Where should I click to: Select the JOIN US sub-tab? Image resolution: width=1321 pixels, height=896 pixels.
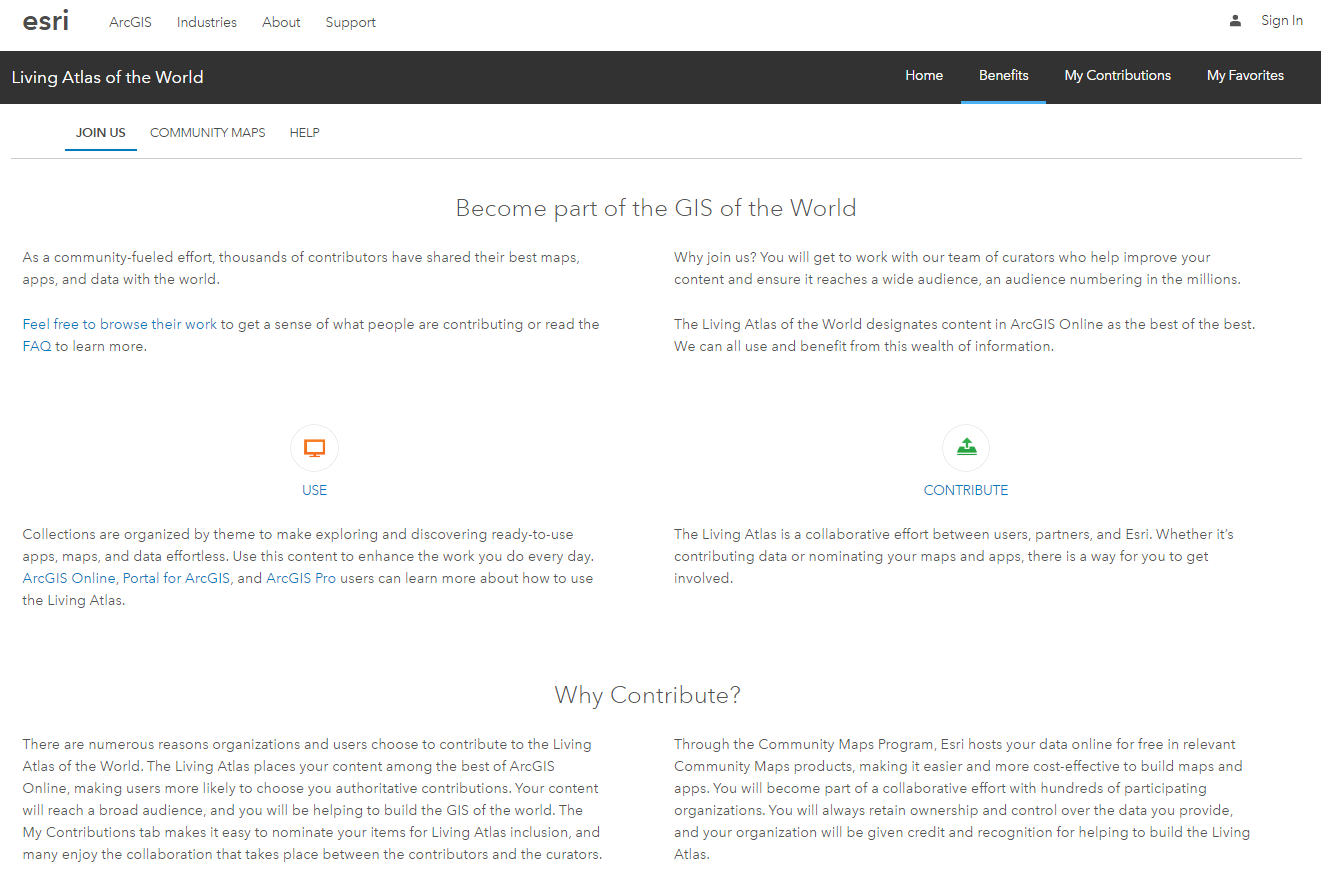pos(101,133)
